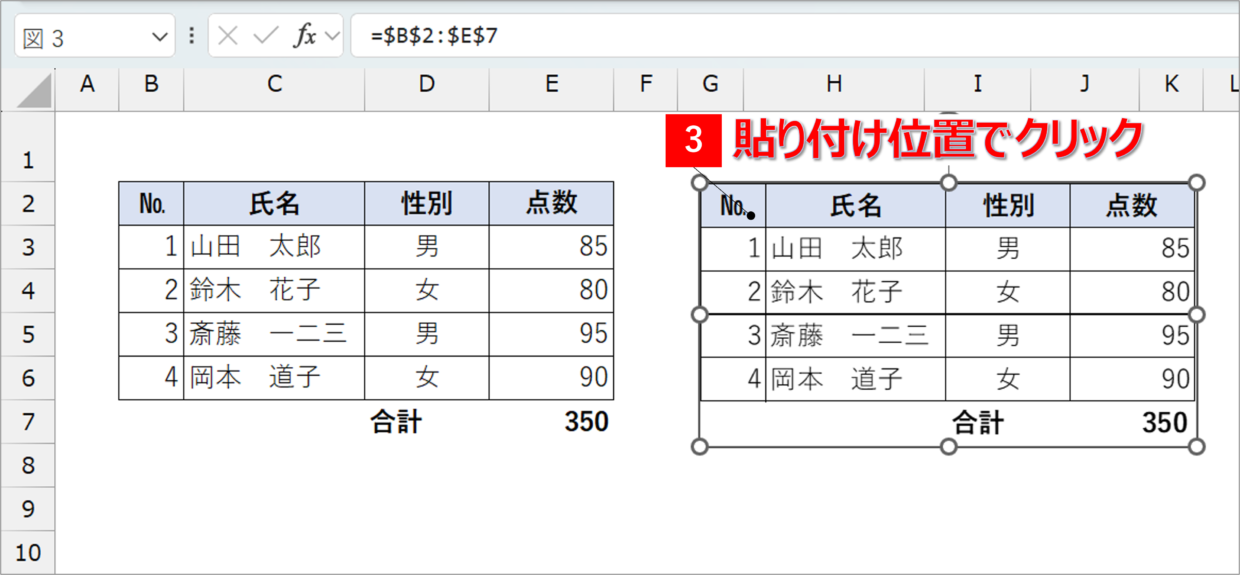Image resolution: width=1240 pixels, height=575 pixels.
Task: Click the score 80 cell in column E
Action: 551,291
